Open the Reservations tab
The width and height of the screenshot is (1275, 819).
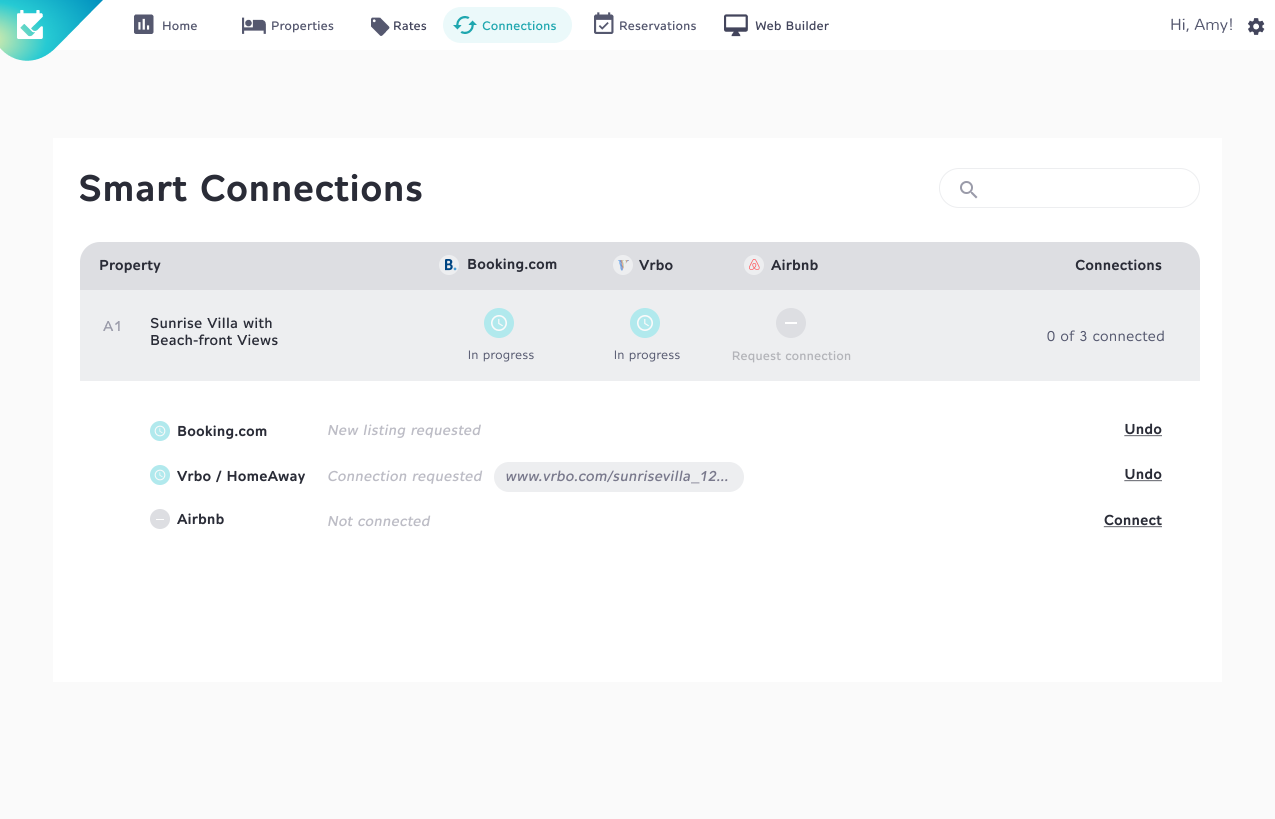[x=645, y=25]
